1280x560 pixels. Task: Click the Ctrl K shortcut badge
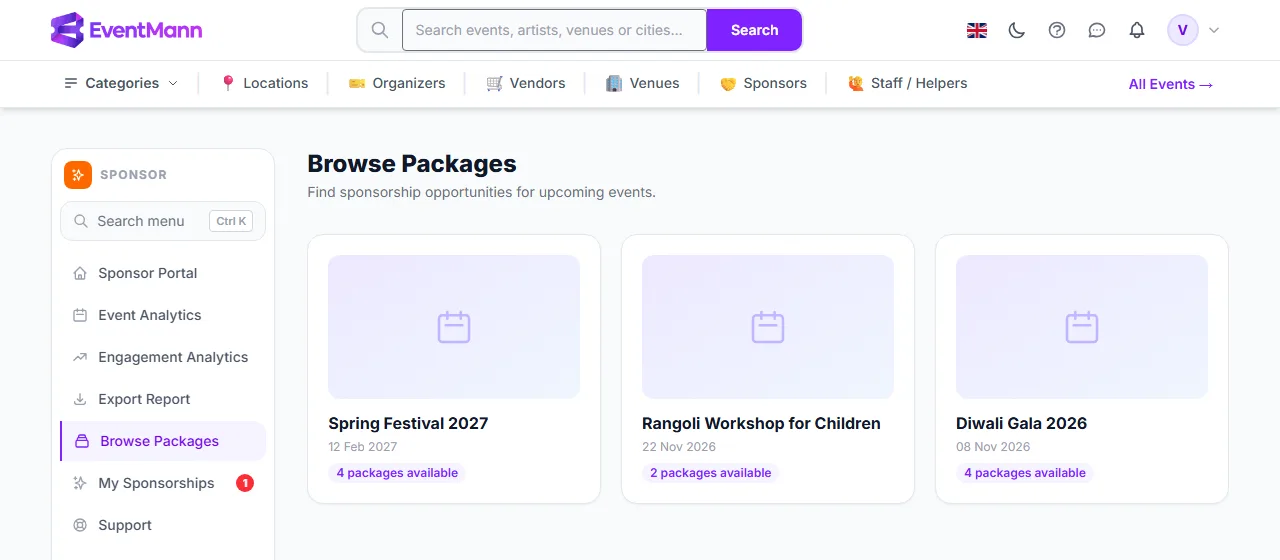coord(231,221)
